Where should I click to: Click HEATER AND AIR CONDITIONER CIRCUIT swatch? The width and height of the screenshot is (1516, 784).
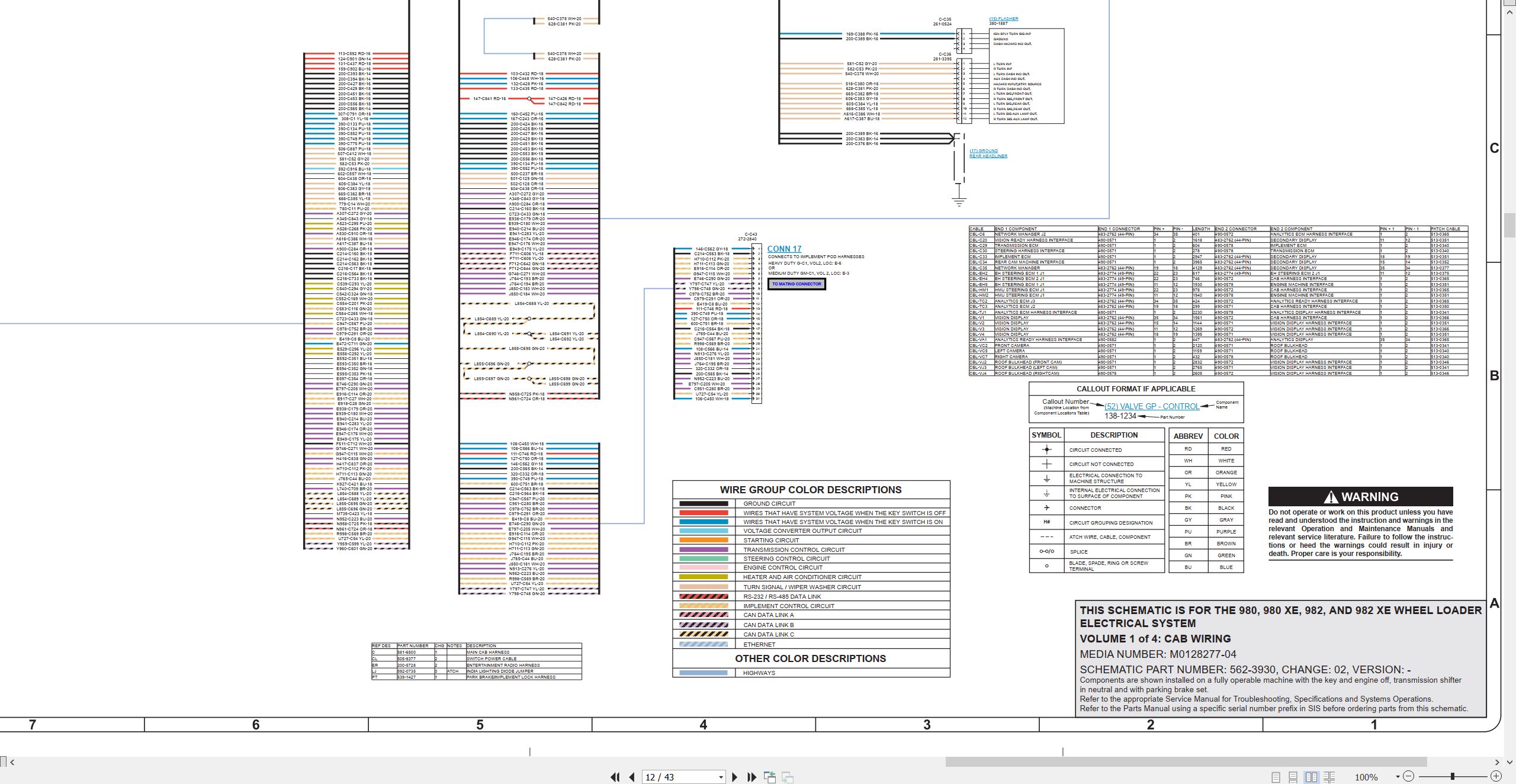pyautogui.click(x=704, y=577)
